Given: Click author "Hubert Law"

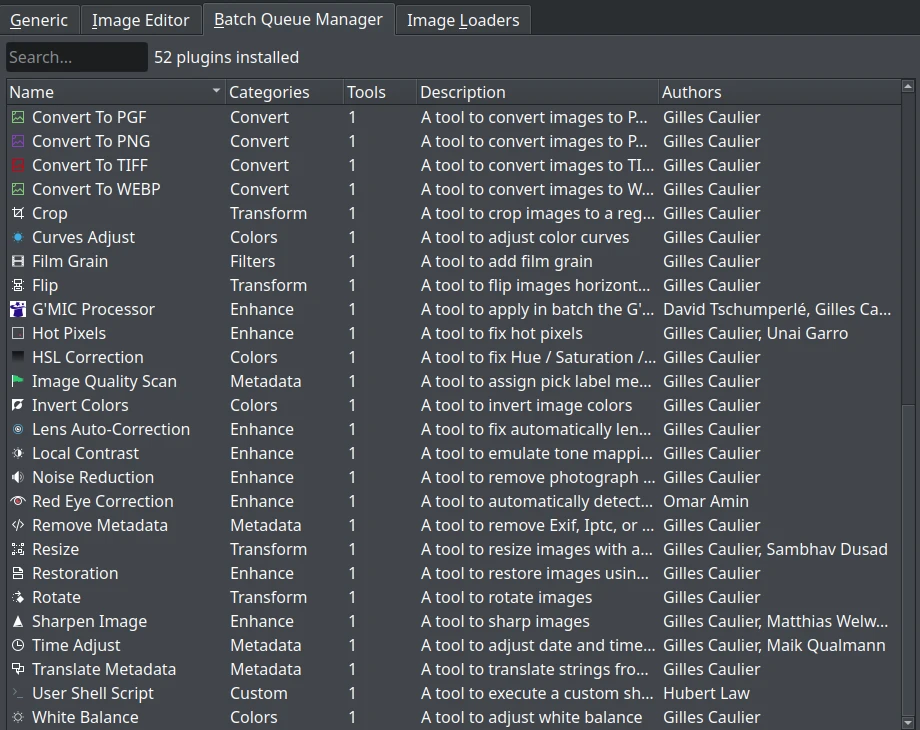Looking at the screenshot, I should pos(706,693).
